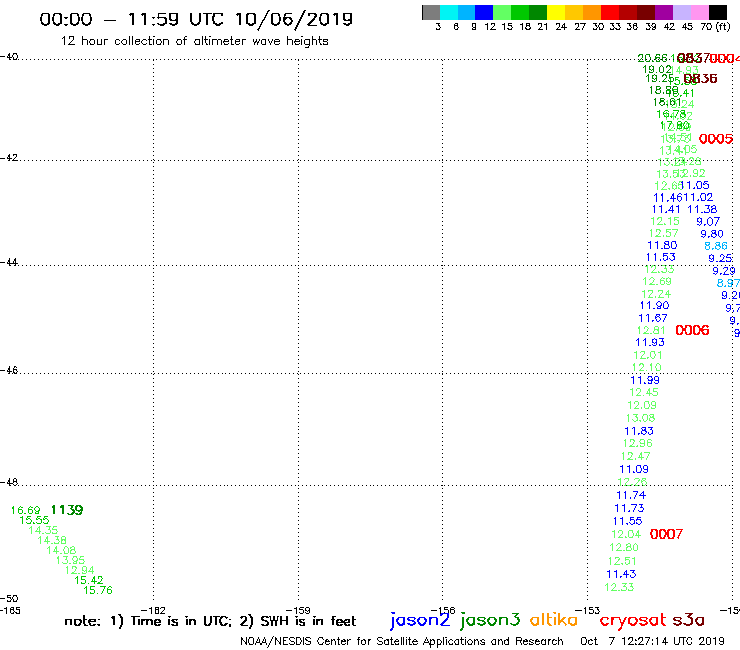The width and height of the screenshot is (740, 650).
Task: Click the red time label 0005
Action: (716, 139)
